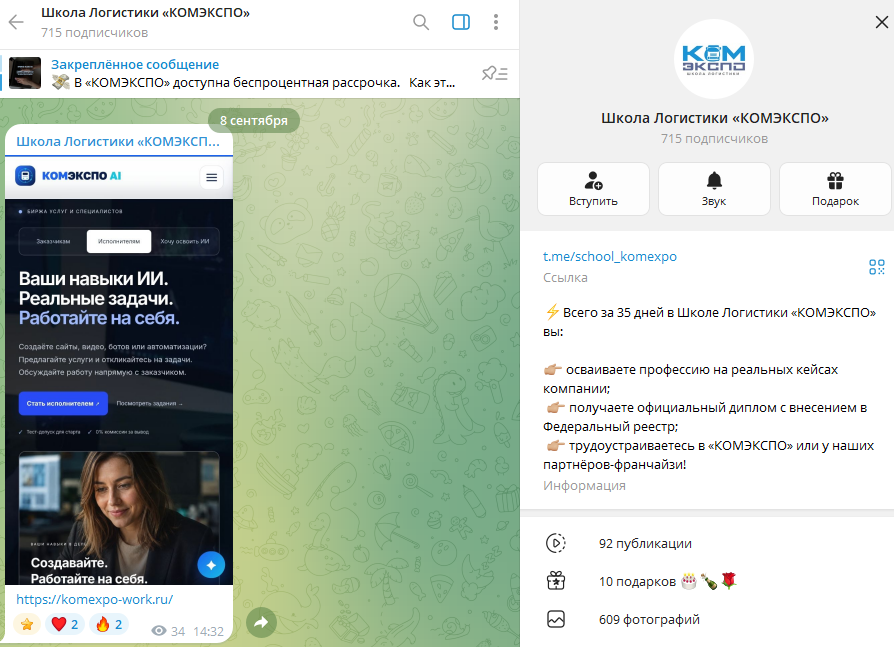
Task: Click the channel title in chat header
Action: click(x=145, y=13)
